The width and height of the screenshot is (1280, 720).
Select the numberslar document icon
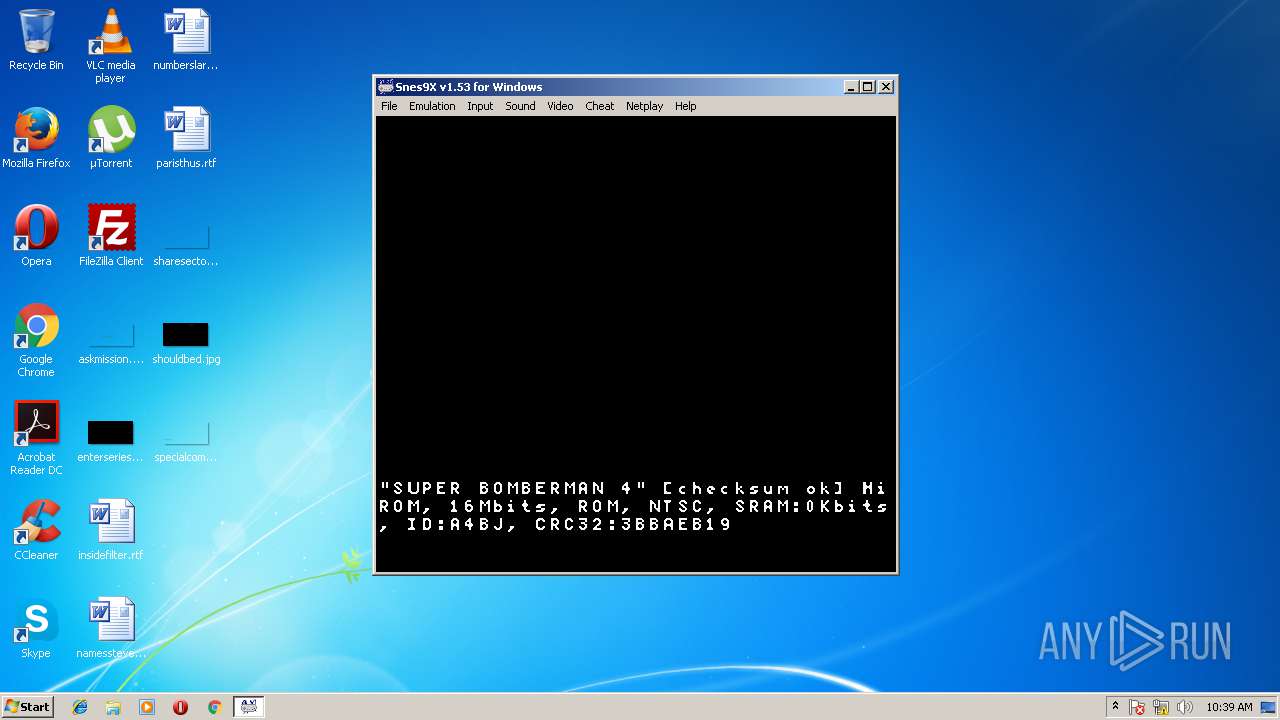click(x=186, y=40)
